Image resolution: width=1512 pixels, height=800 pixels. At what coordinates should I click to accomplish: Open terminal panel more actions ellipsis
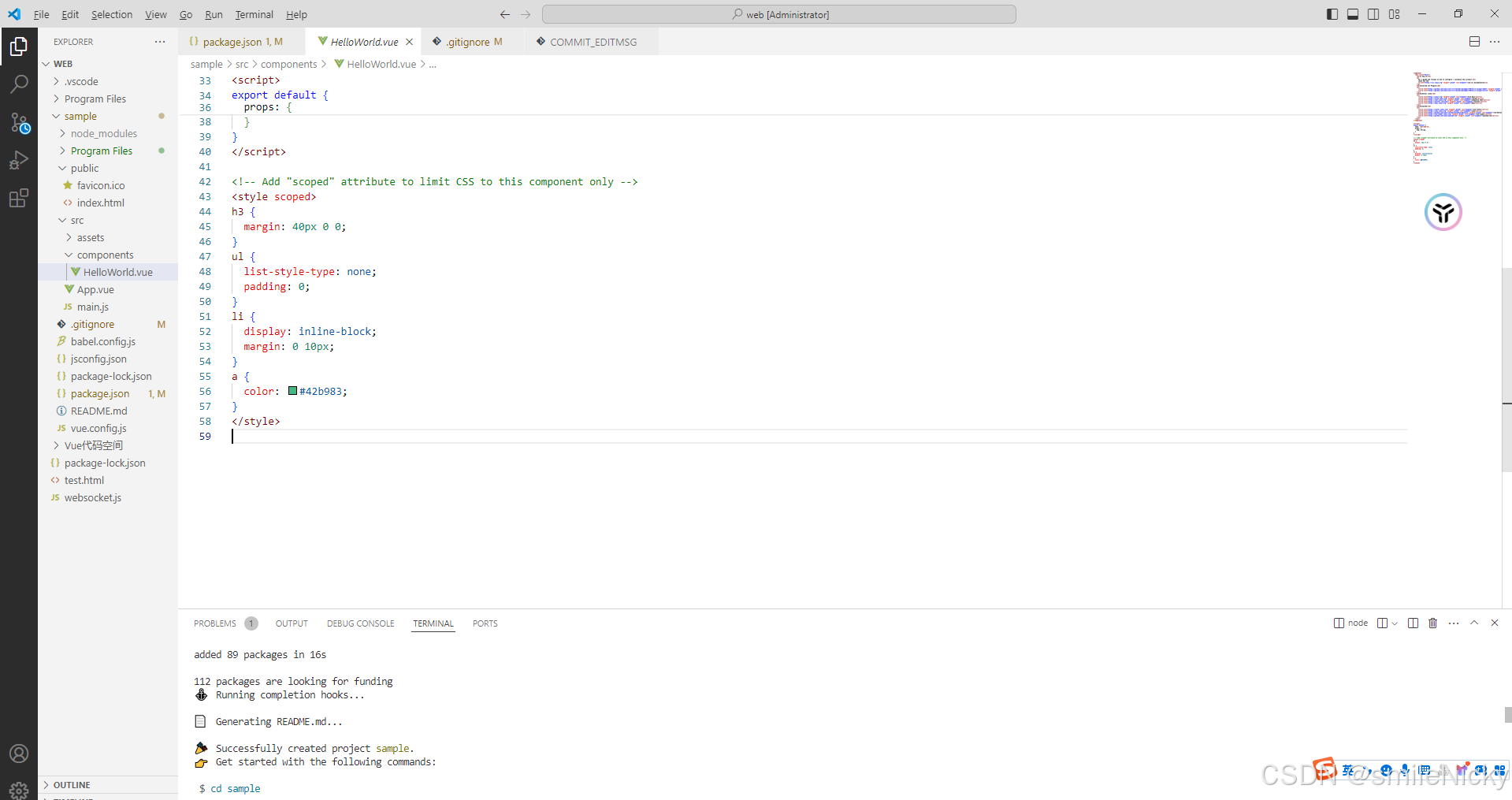(x=1454, y=623)
